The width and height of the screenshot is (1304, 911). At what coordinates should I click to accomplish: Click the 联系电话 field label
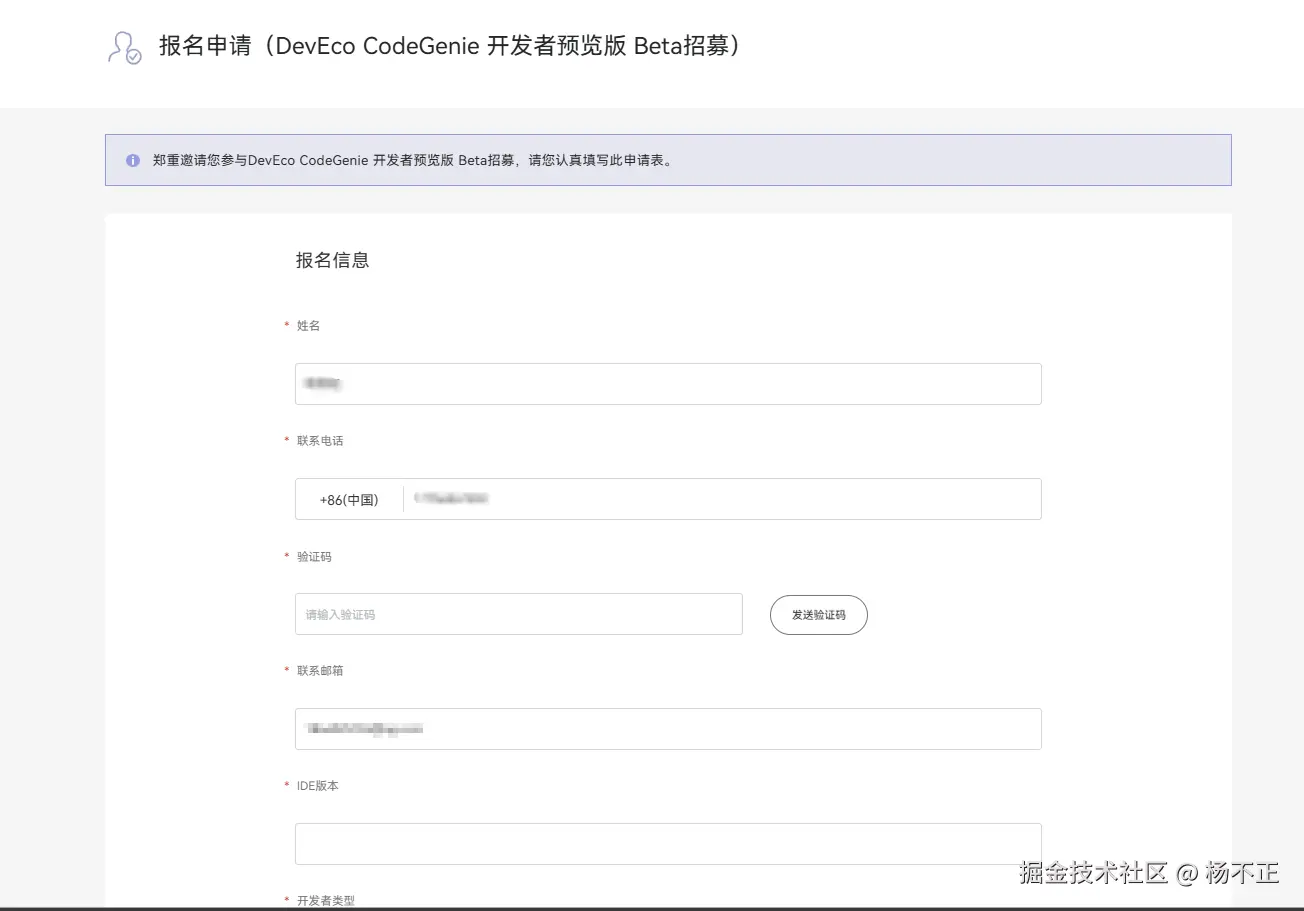point(320,441)
